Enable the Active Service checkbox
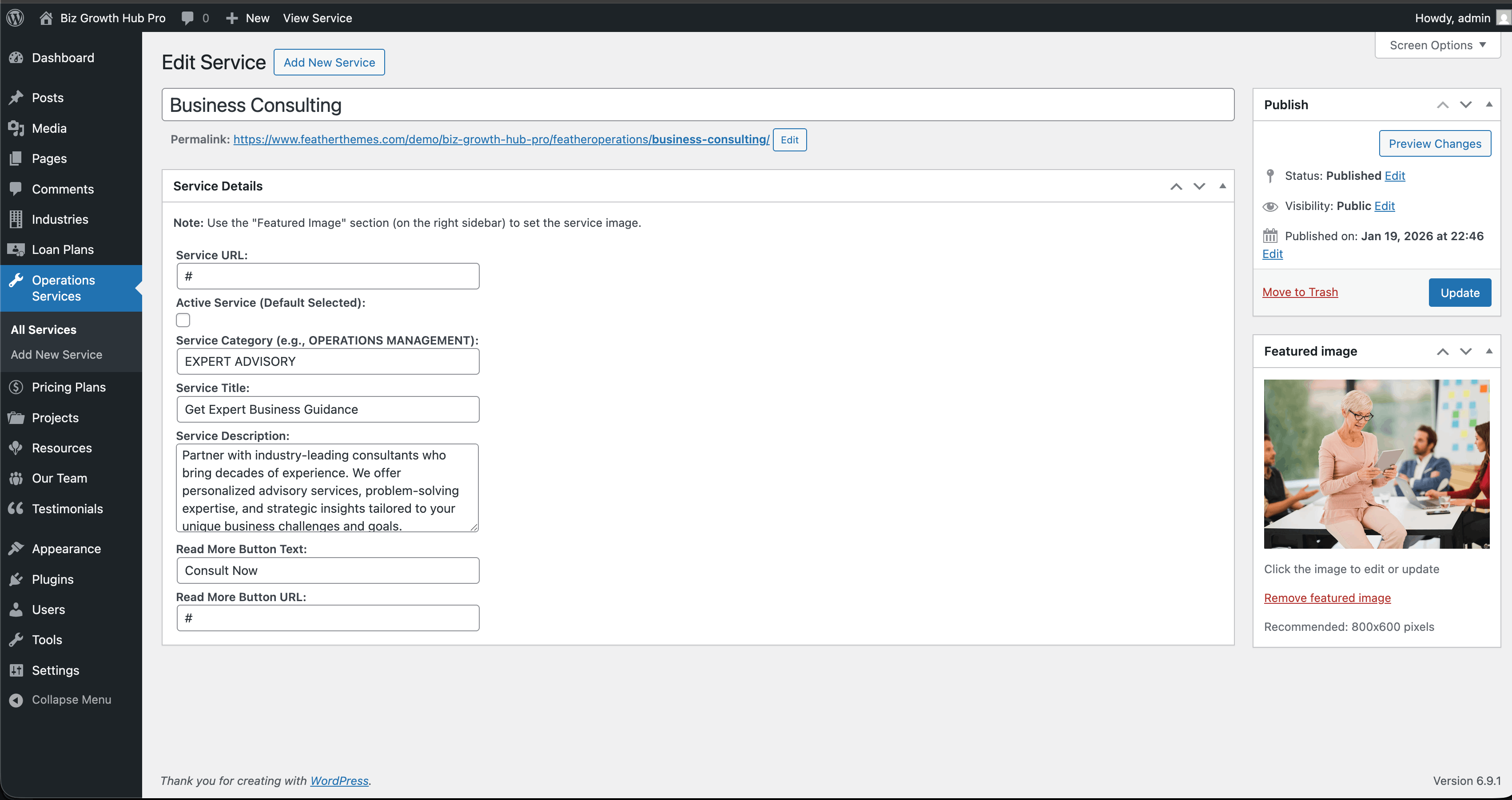The width and height of the screenshot is (1512, 800). pyautogui.click(x=183, y=320)
